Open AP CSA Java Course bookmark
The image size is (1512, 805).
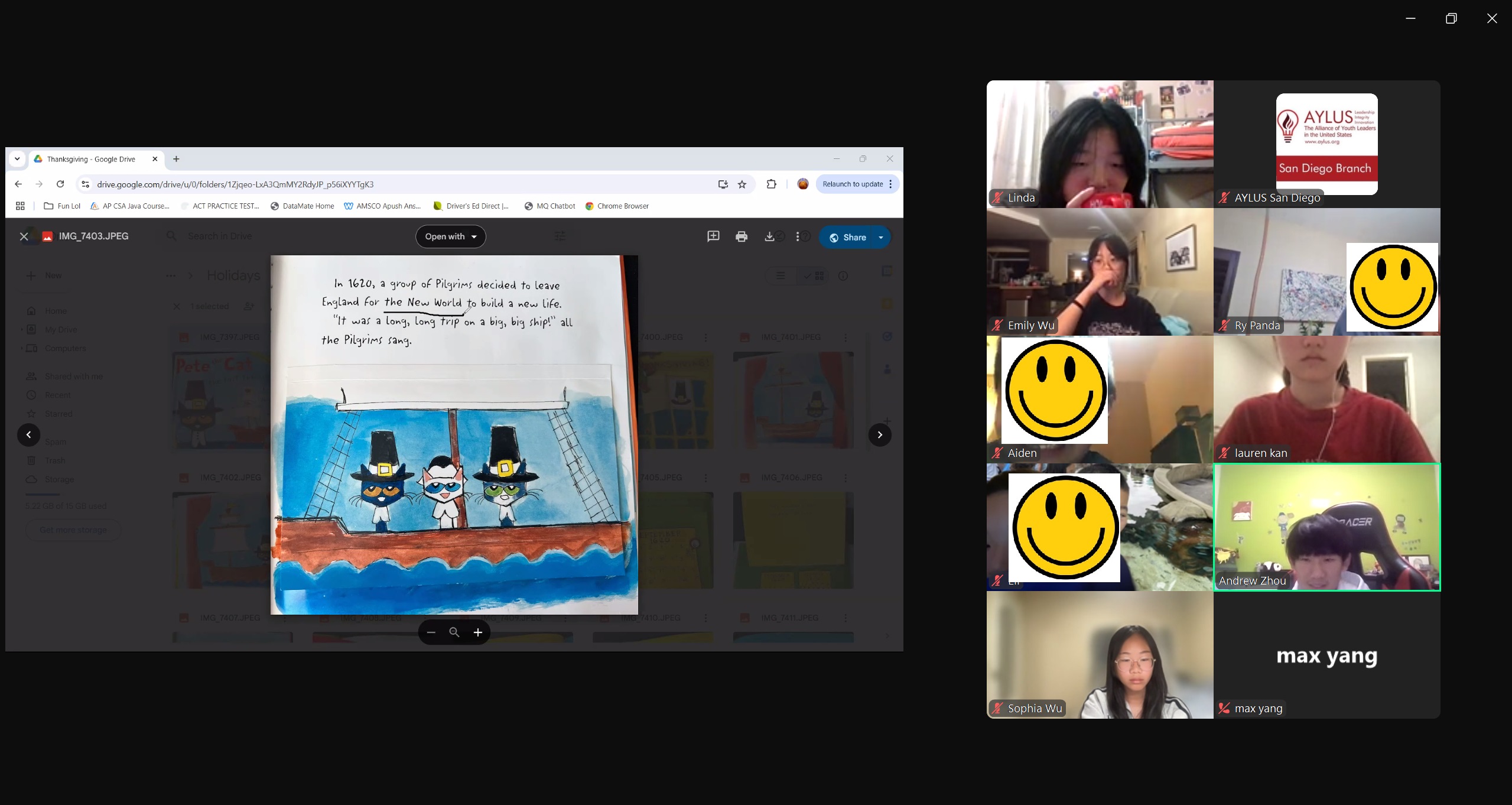130,206
